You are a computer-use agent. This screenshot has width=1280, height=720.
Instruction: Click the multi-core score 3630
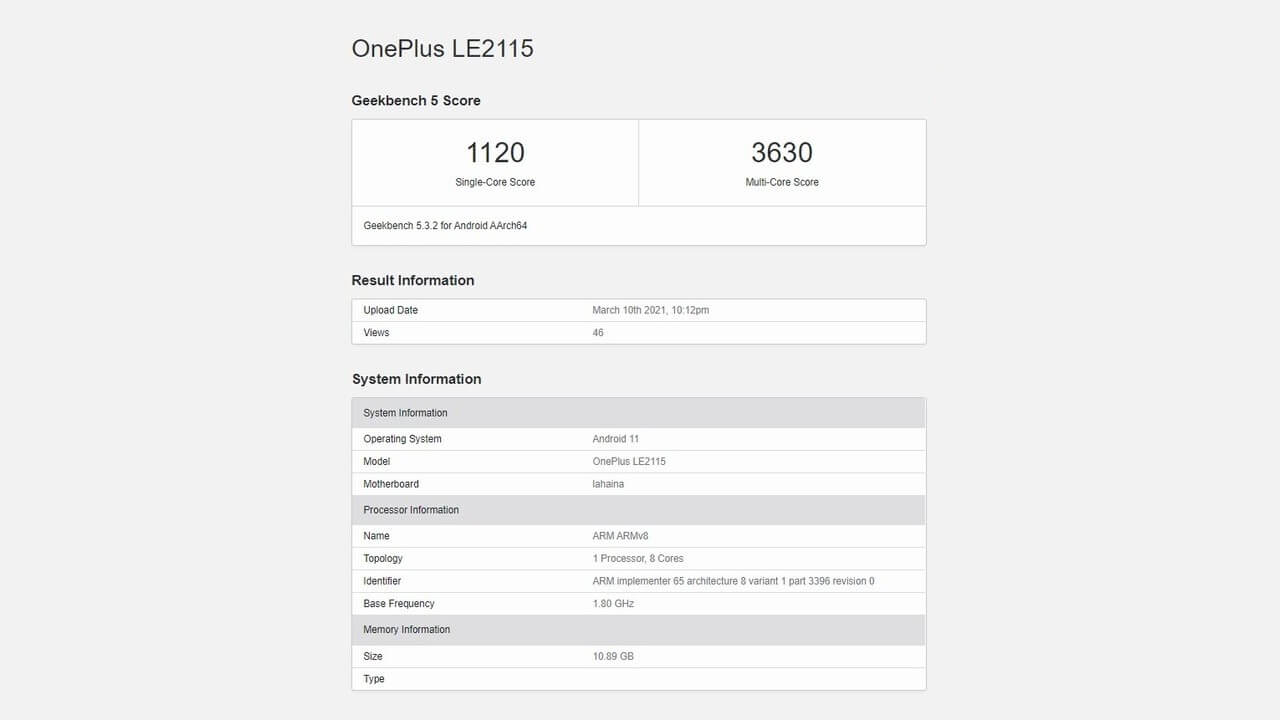(x=782, y=153)
